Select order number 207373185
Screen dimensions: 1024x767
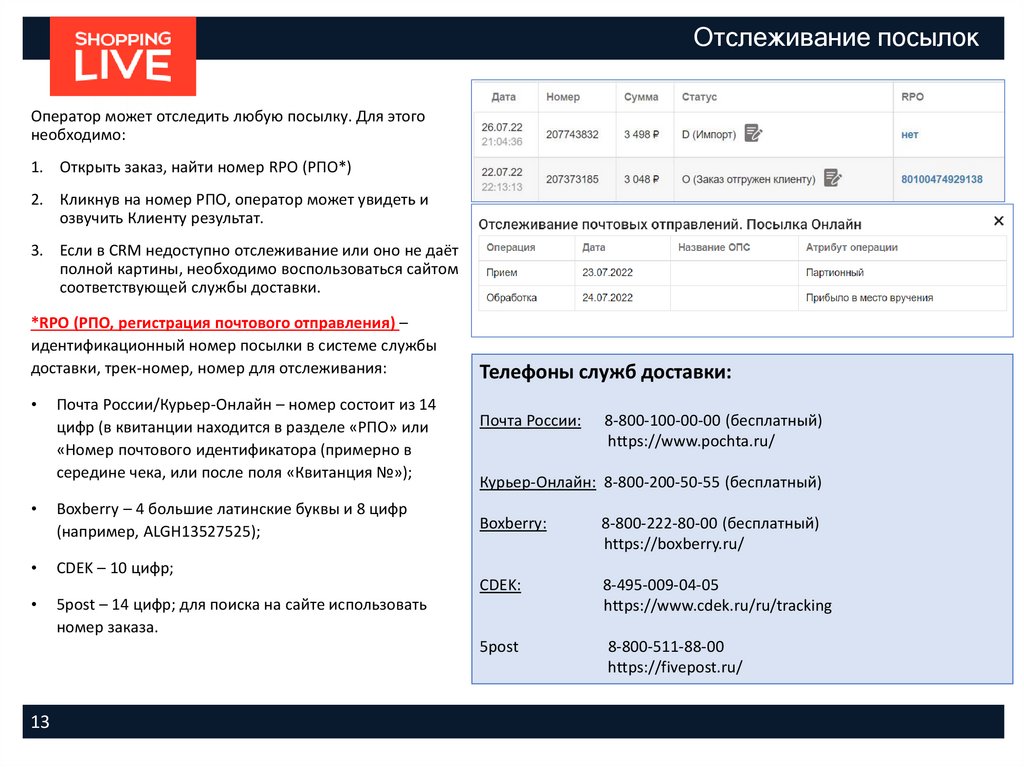[572, 179]
